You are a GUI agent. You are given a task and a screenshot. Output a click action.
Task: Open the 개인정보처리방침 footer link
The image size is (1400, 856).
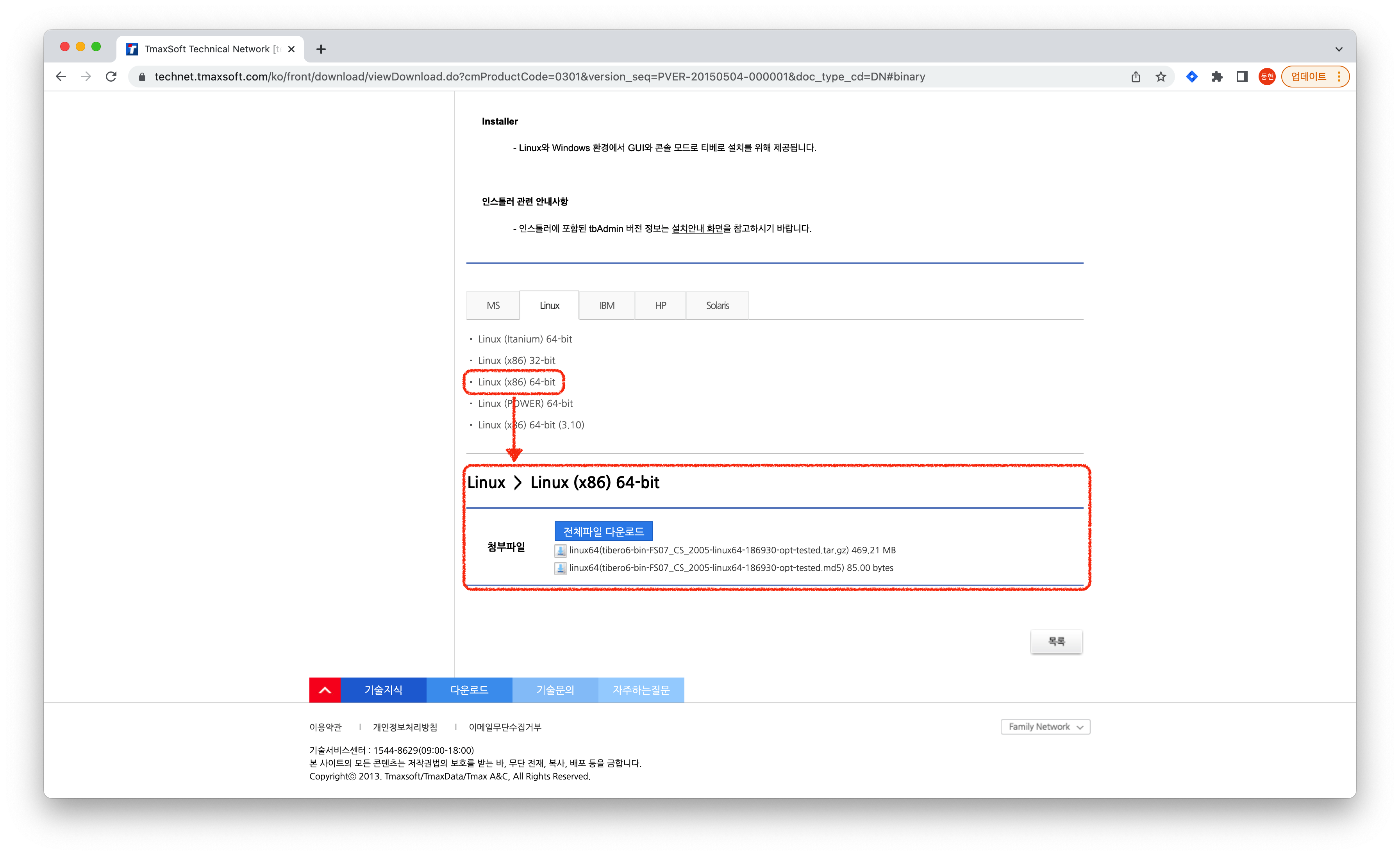click(x=405, y=728)
